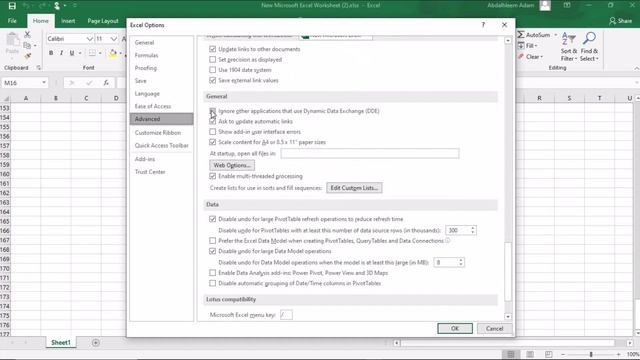
Task: Switch to Normal view in status bar
Action: pos(511,354)
